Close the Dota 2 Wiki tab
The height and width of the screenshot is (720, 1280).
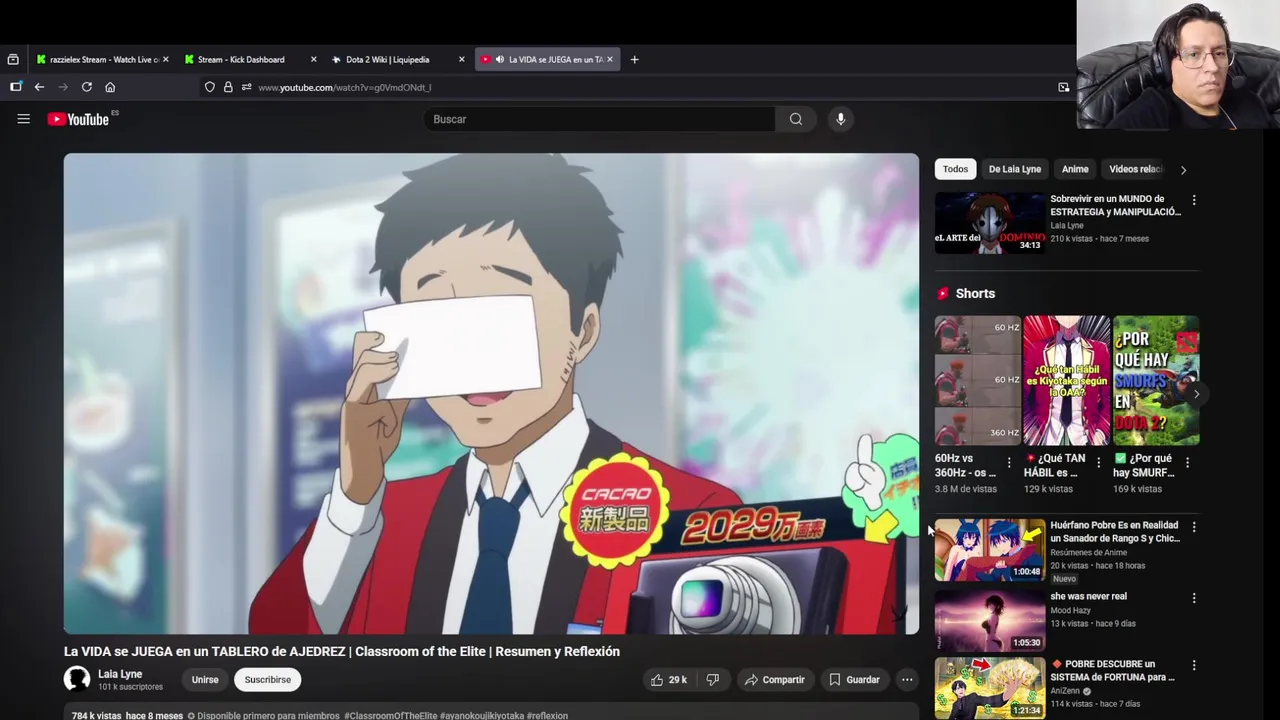pos(461,59)
